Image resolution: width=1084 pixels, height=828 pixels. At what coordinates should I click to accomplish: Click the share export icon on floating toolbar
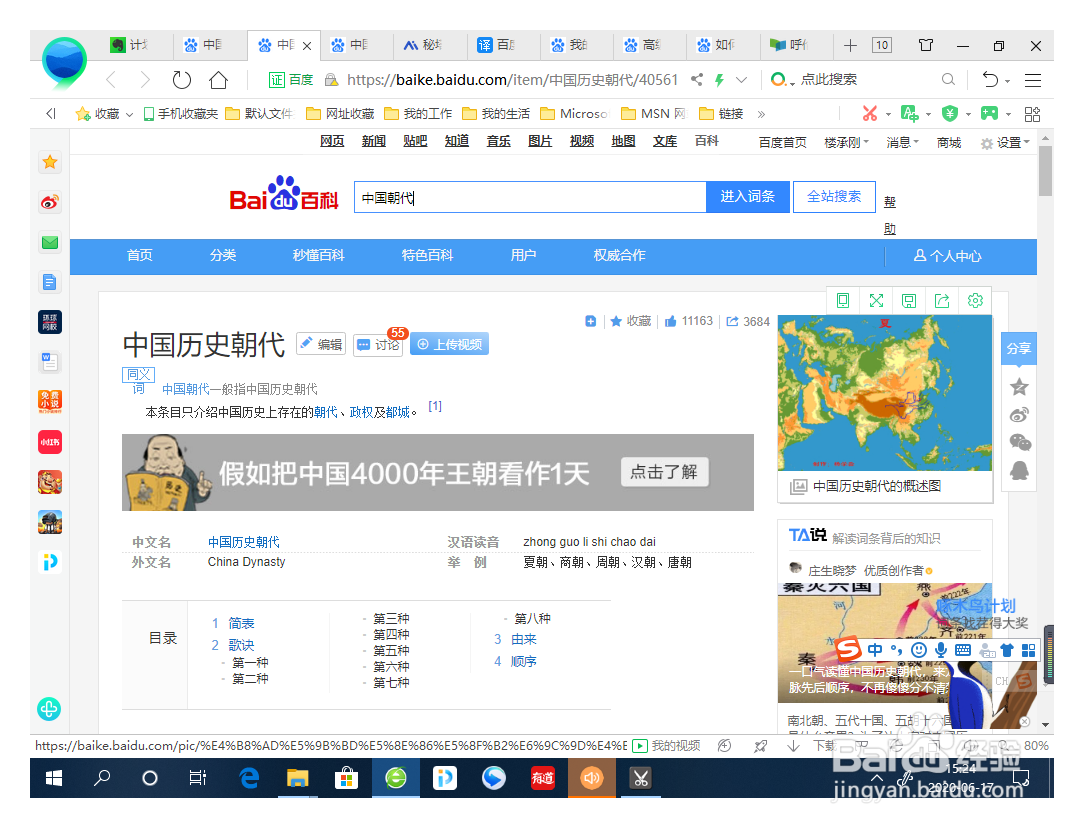click(942, 301)
